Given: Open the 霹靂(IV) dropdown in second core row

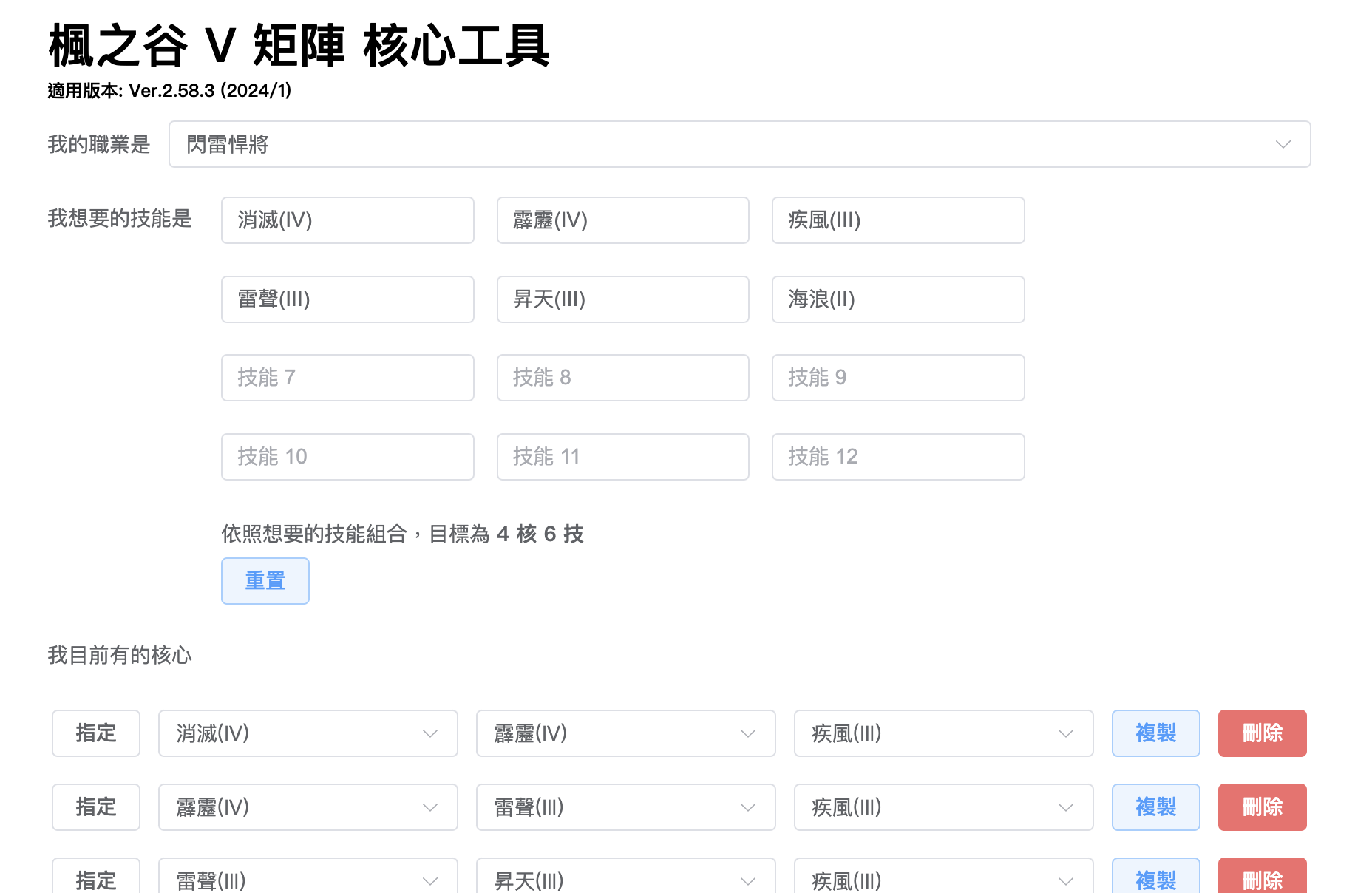Looking at the screenshot, I should click(x=308, y=807).
